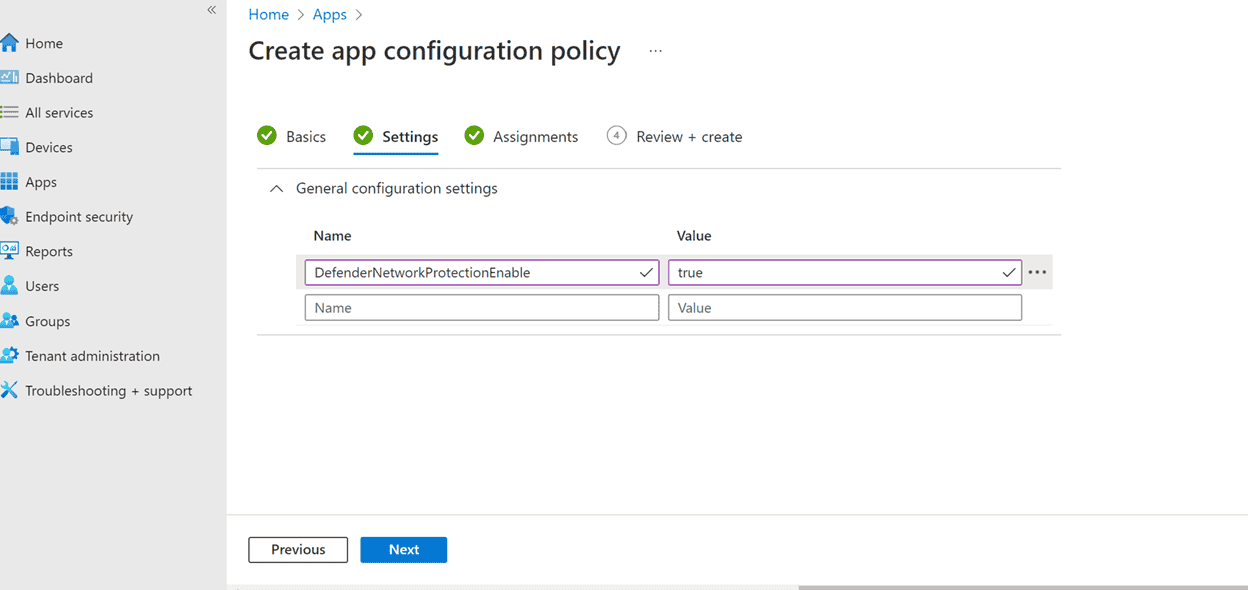Image resolution: width=1248 pixels, height=590 pixels.
Task: Click the Next button
Action: pyautogui.click(x=403, y=549)
